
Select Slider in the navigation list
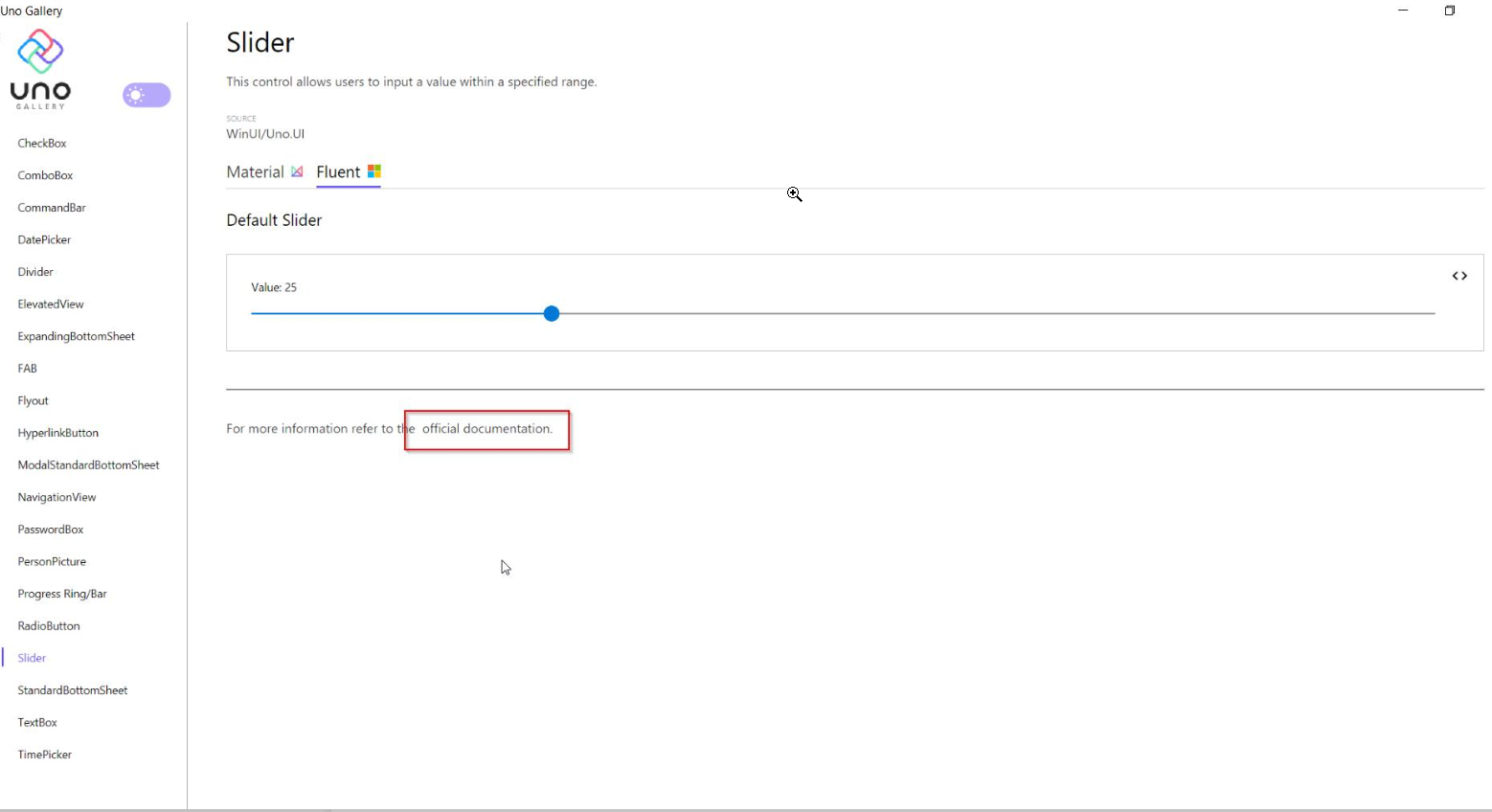(32, 658)
